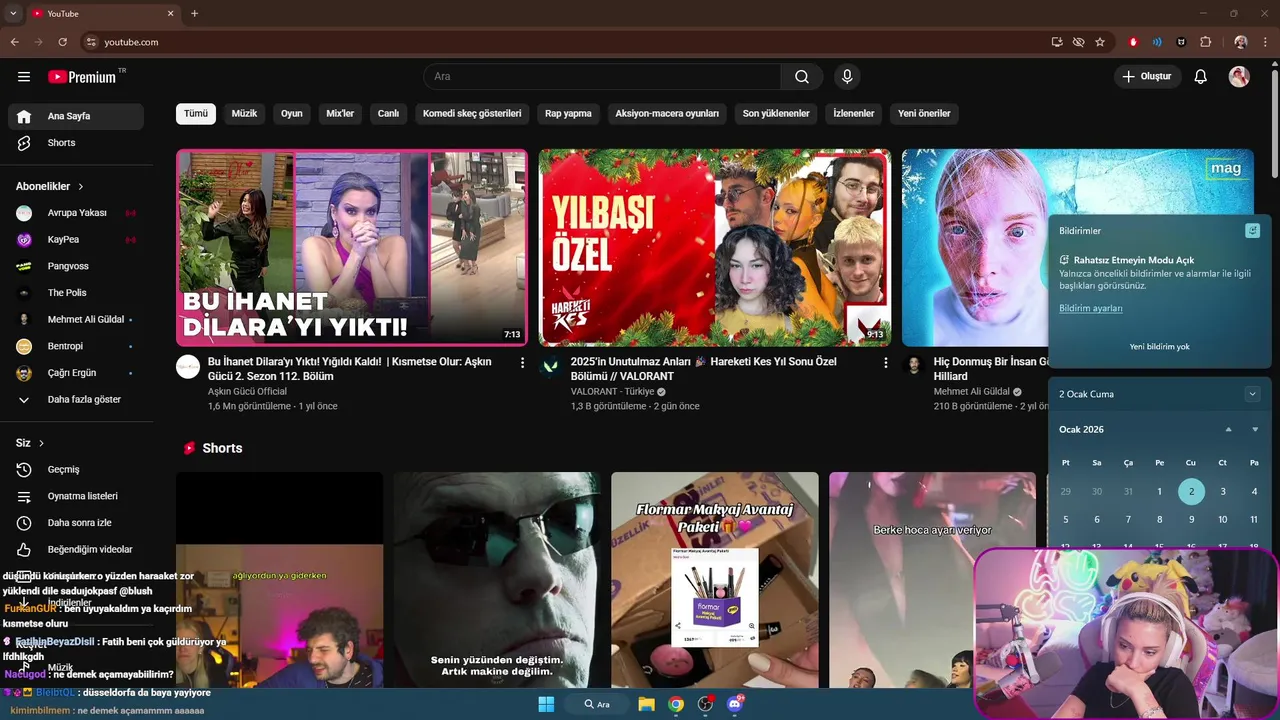
Task: Open VALORANT - Türkiye channel link
Action: (612, 392)
